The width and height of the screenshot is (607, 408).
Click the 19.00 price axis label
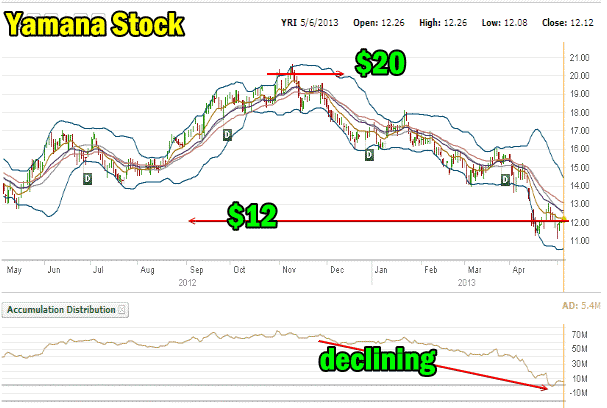(x=580, y=94)
